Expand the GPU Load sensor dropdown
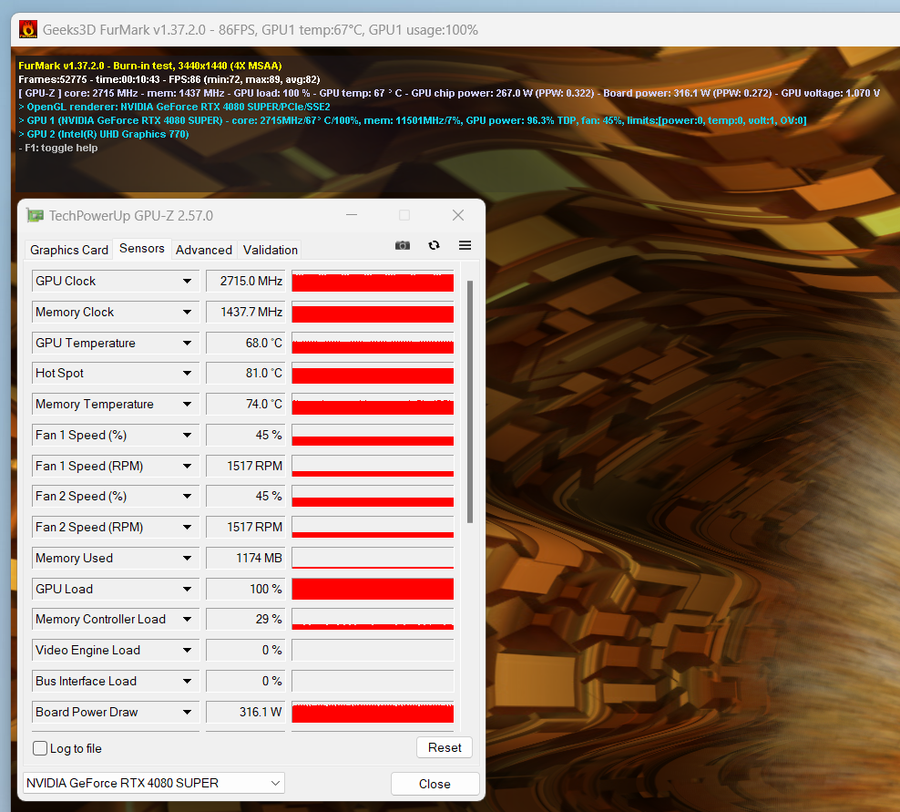This screenshot has width=900, height=812. pos(187,589)
